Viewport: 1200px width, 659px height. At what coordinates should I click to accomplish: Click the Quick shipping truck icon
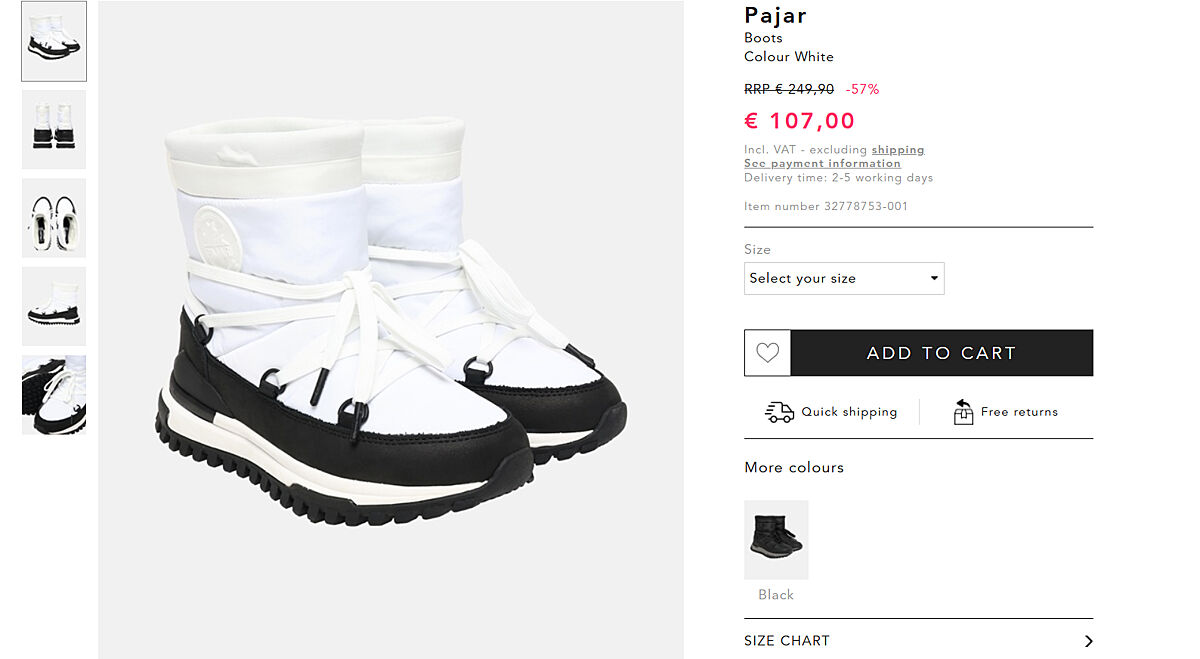(x=779, y=412)
